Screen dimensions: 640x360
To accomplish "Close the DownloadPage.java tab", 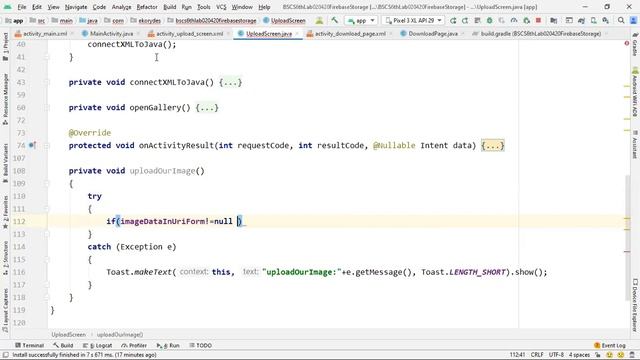I will point(462,33).
